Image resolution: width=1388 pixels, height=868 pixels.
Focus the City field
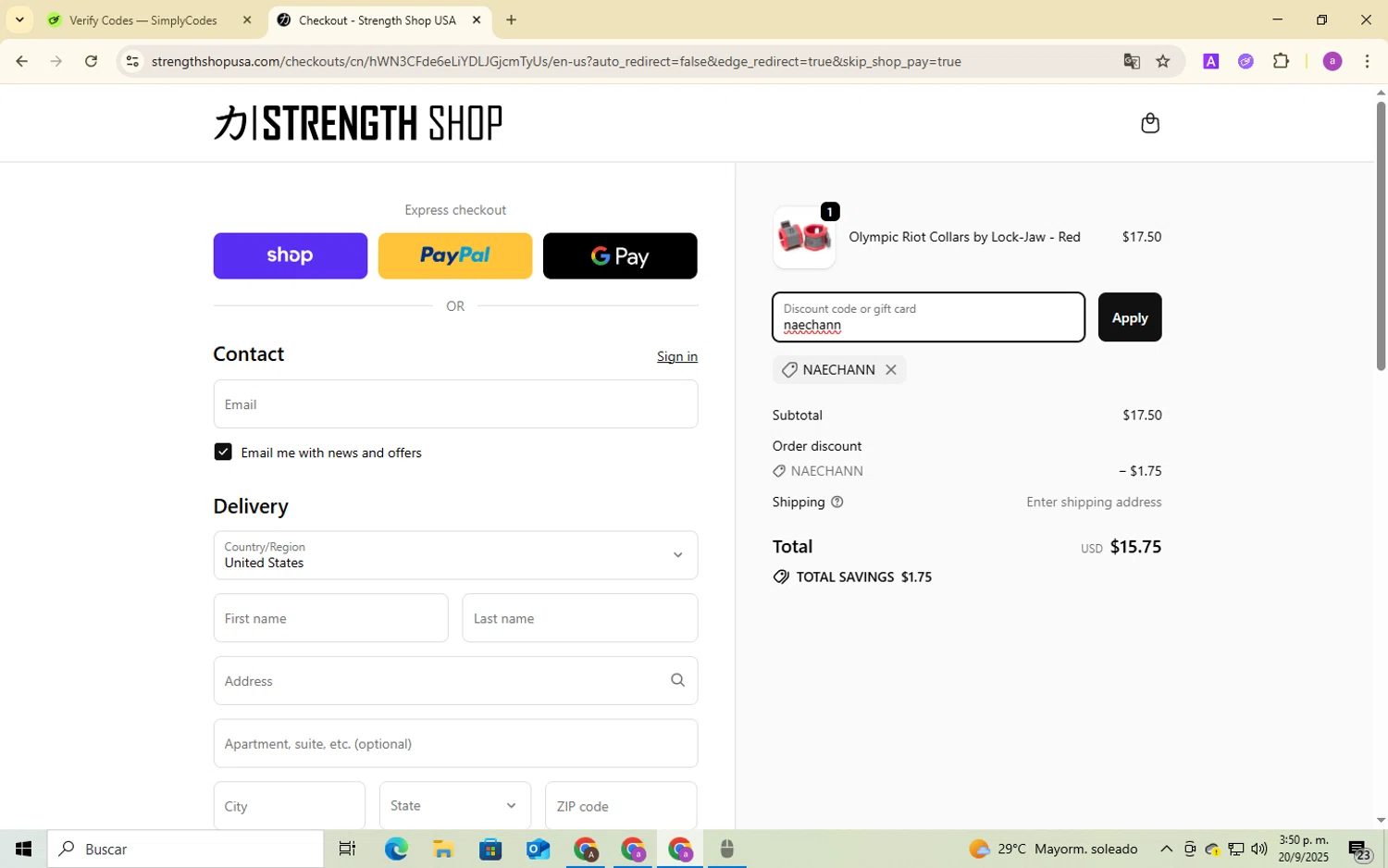pyautogui.click(x=290, y=805)
